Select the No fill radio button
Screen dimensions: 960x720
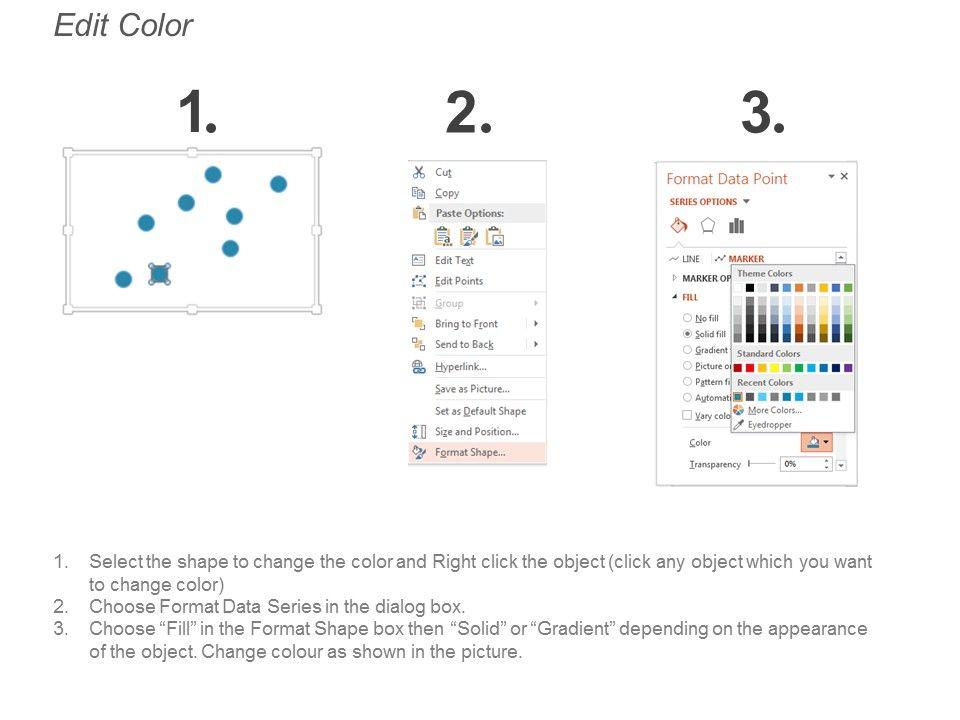(x=687, y=318)
